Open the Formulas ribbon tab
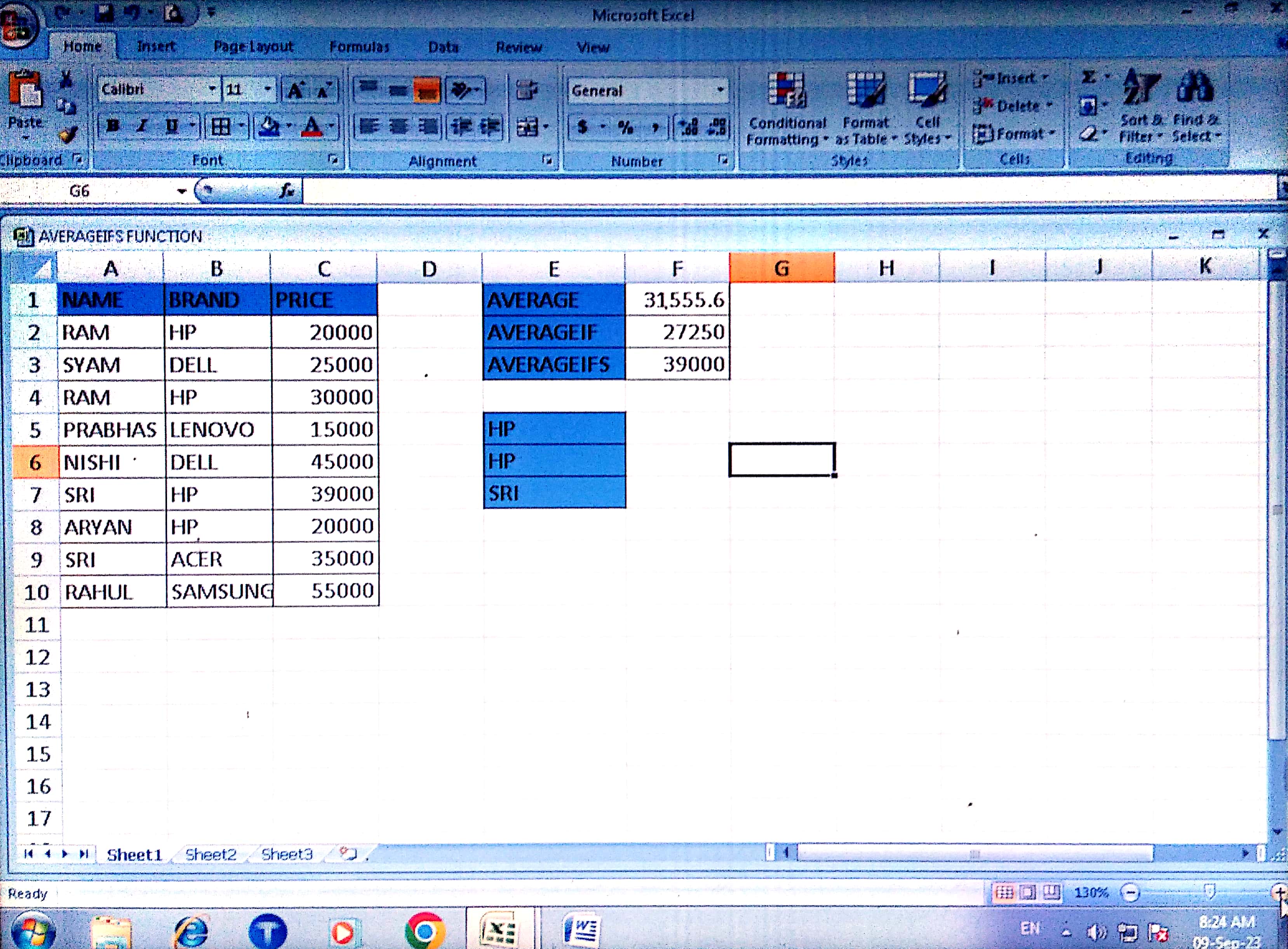The height and width of the screenshot is (949, 1288). pos(359,47)
